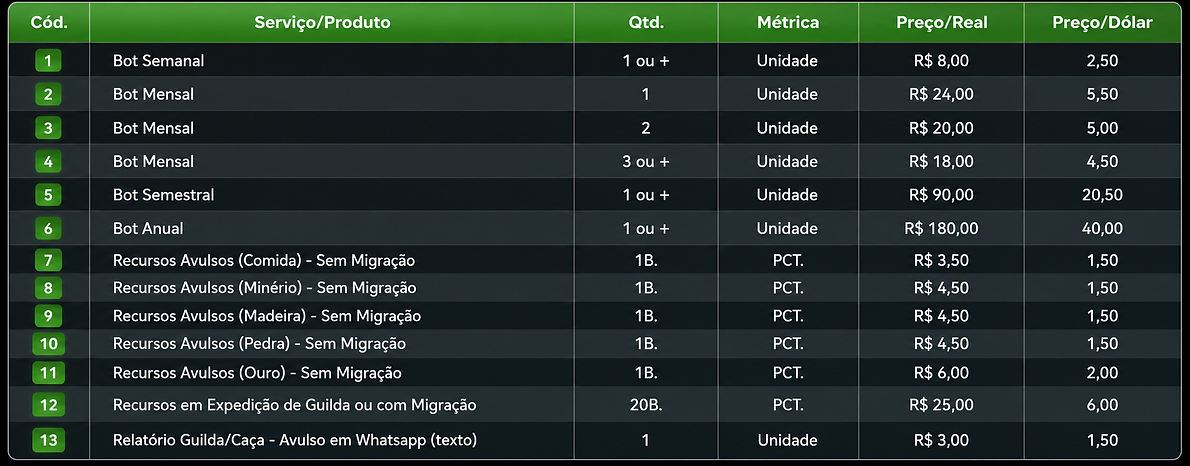Select badge 13 in the Cód. column
Viewport: 1190px width, 466px height.
point(49,440)
